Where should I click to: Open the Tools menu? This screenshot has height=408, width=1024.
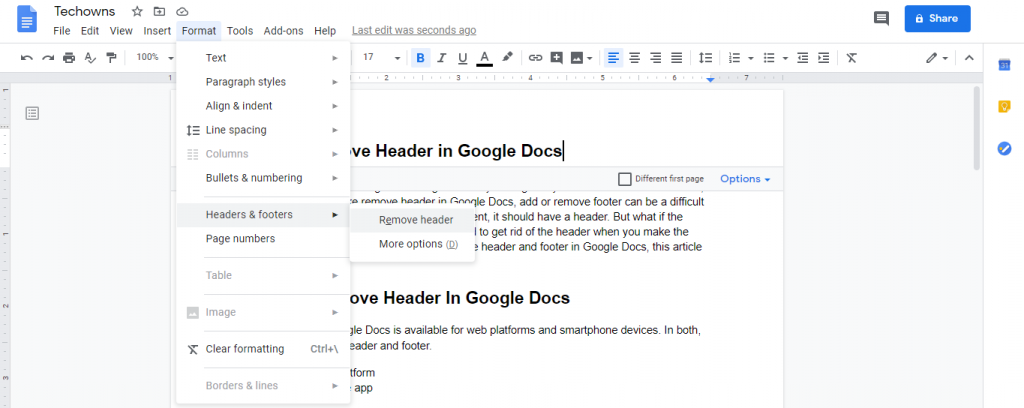point(240,31)
